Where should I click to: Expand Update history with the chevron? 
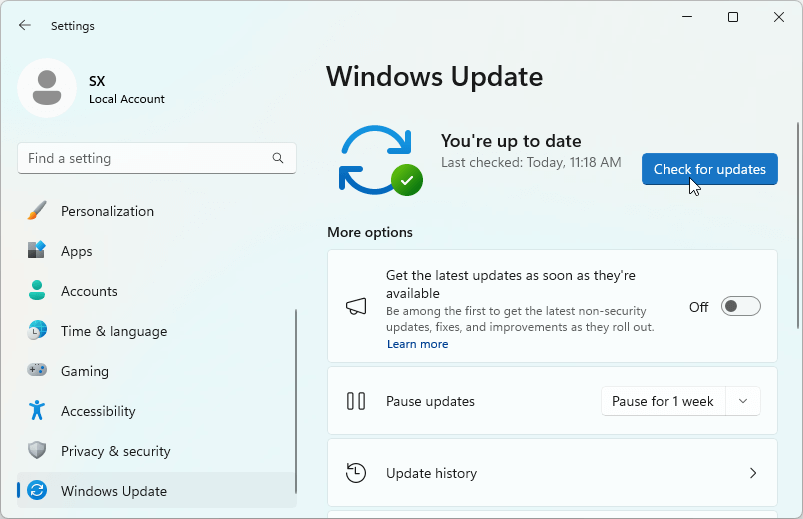click(x=753, y=473)
